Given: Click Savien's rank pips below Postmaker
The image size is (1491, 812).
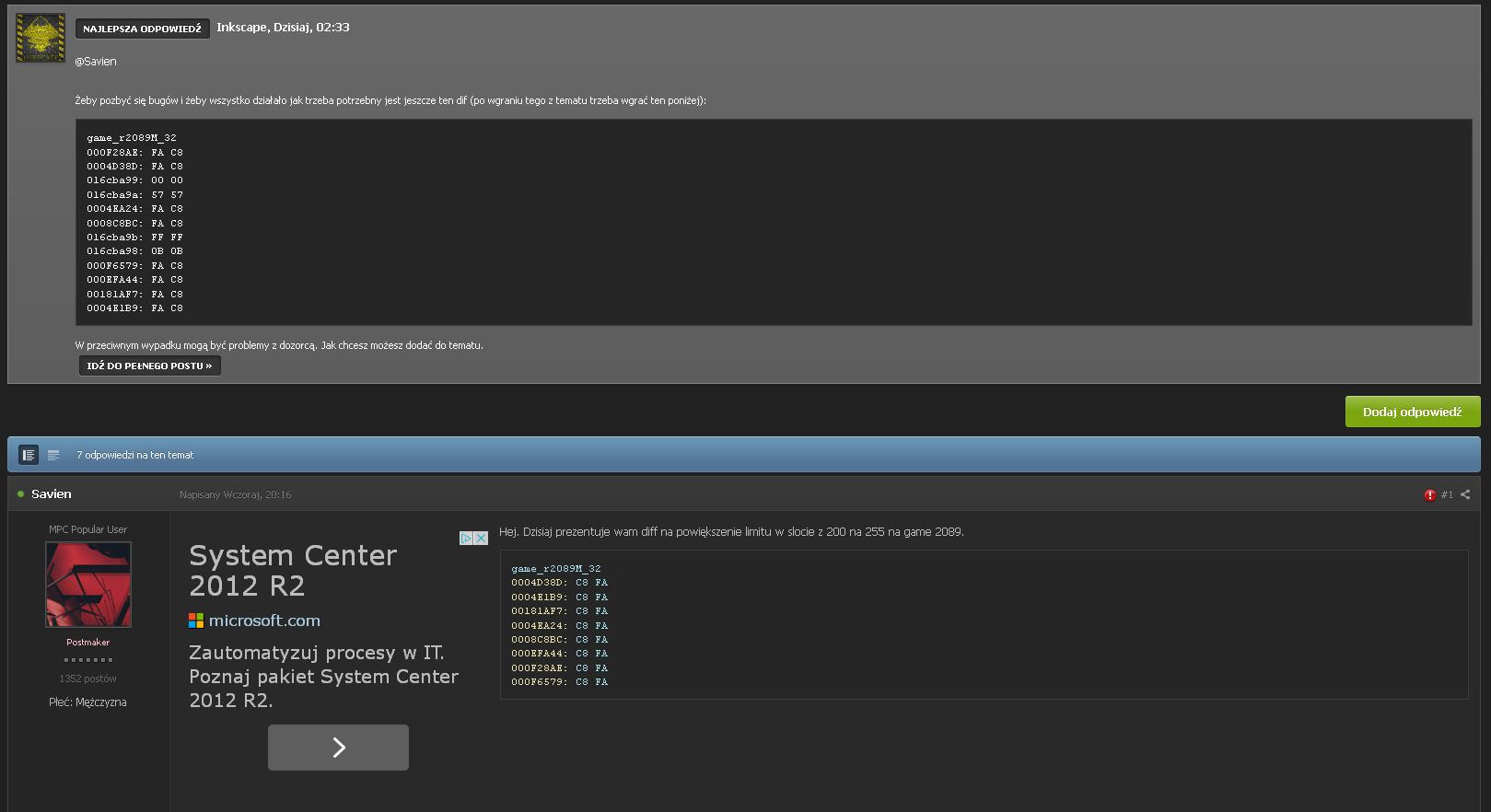Looking at the screenshot, I should 88,660.
